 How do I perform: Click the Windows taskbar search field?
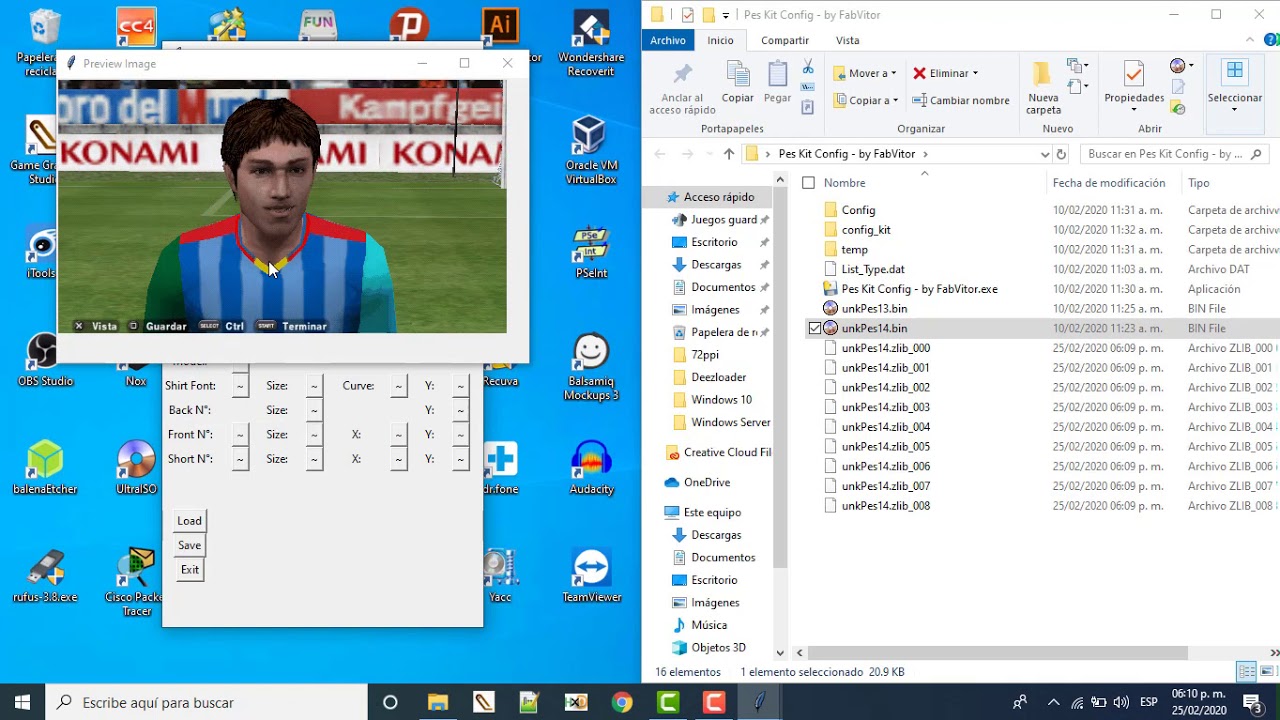pyautogui.click(x=205, y=702)
